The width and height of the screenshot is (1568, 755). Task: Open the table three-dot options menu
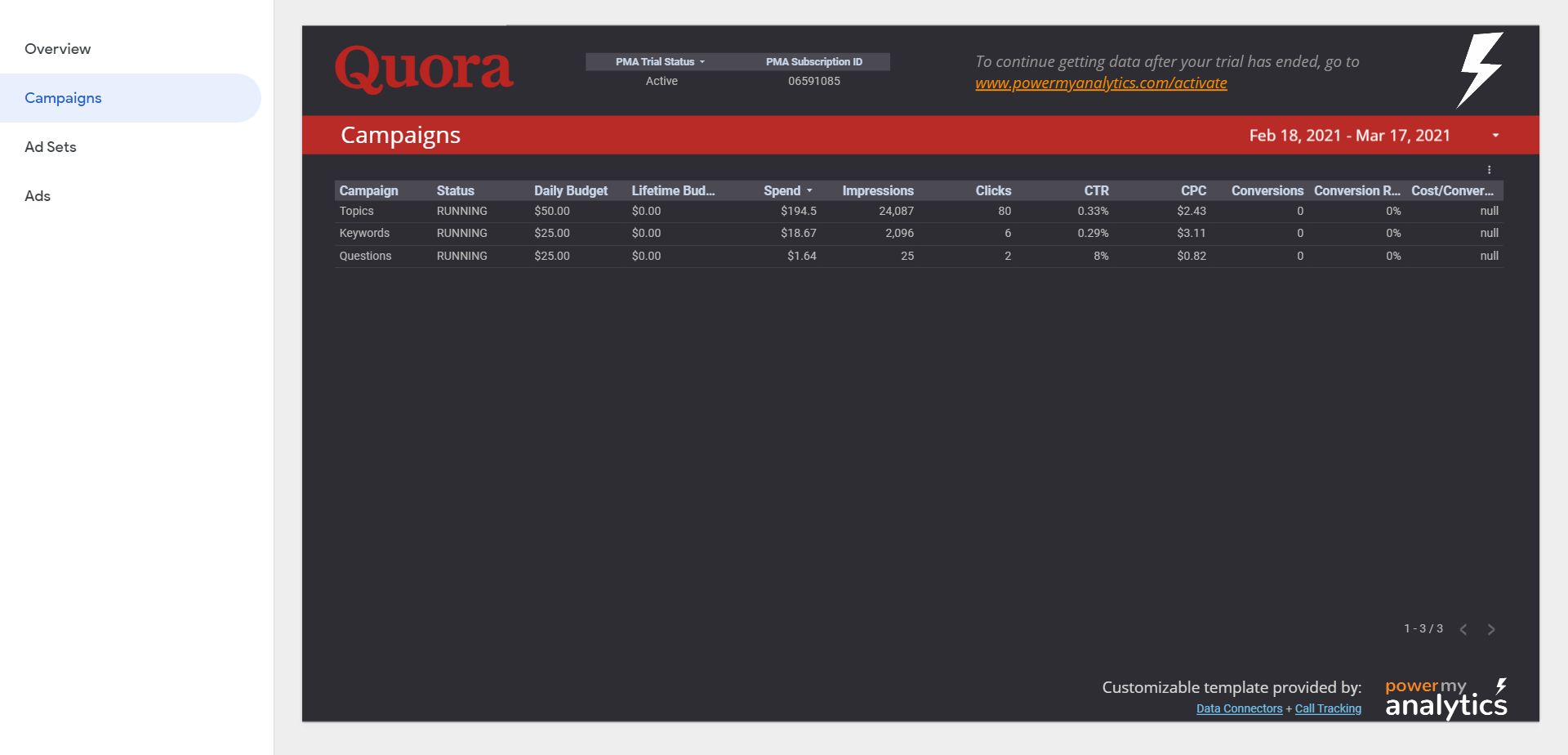(1489, 170)
